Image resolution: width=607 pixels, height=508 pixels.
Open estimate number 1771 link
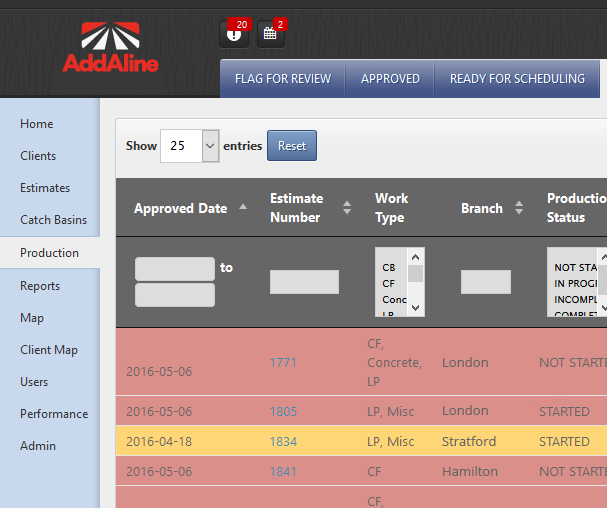point(283,363)
